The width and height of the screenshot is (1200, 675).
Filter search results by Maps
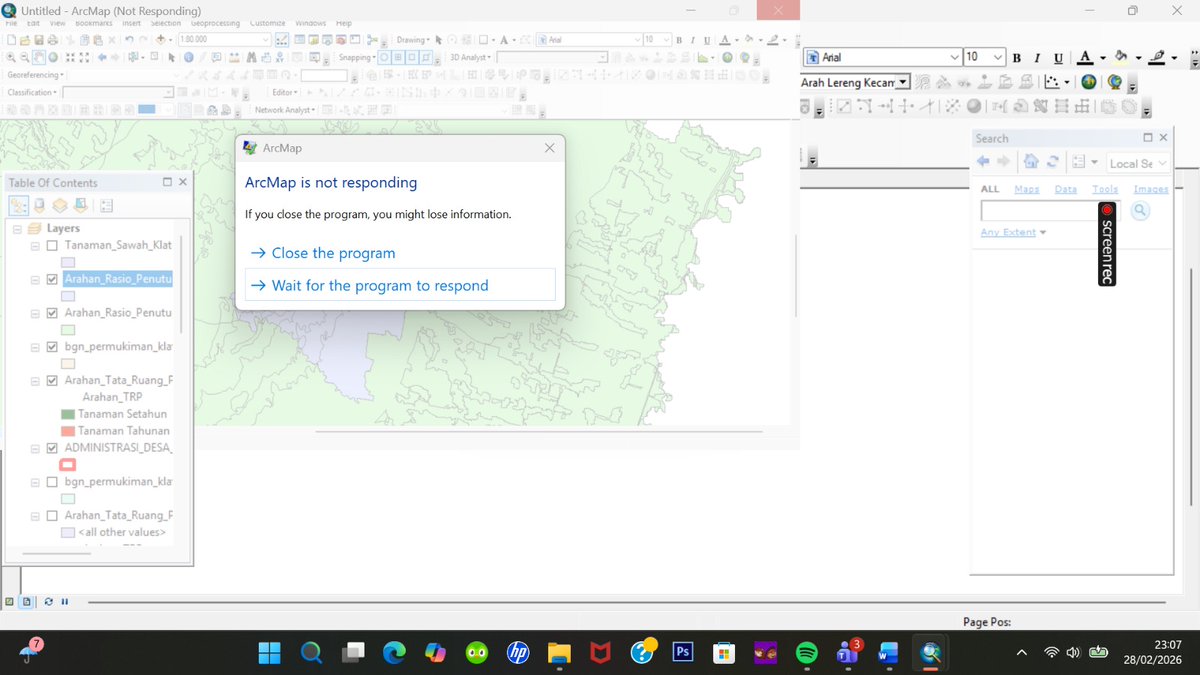(1026, 189)
